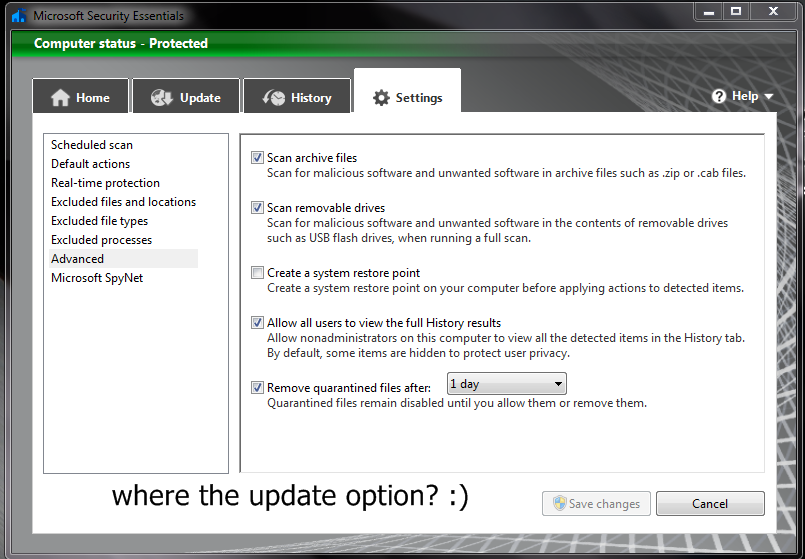Click the Save changes button
This screenshot has width=805, height=559.
pos(596,504)
